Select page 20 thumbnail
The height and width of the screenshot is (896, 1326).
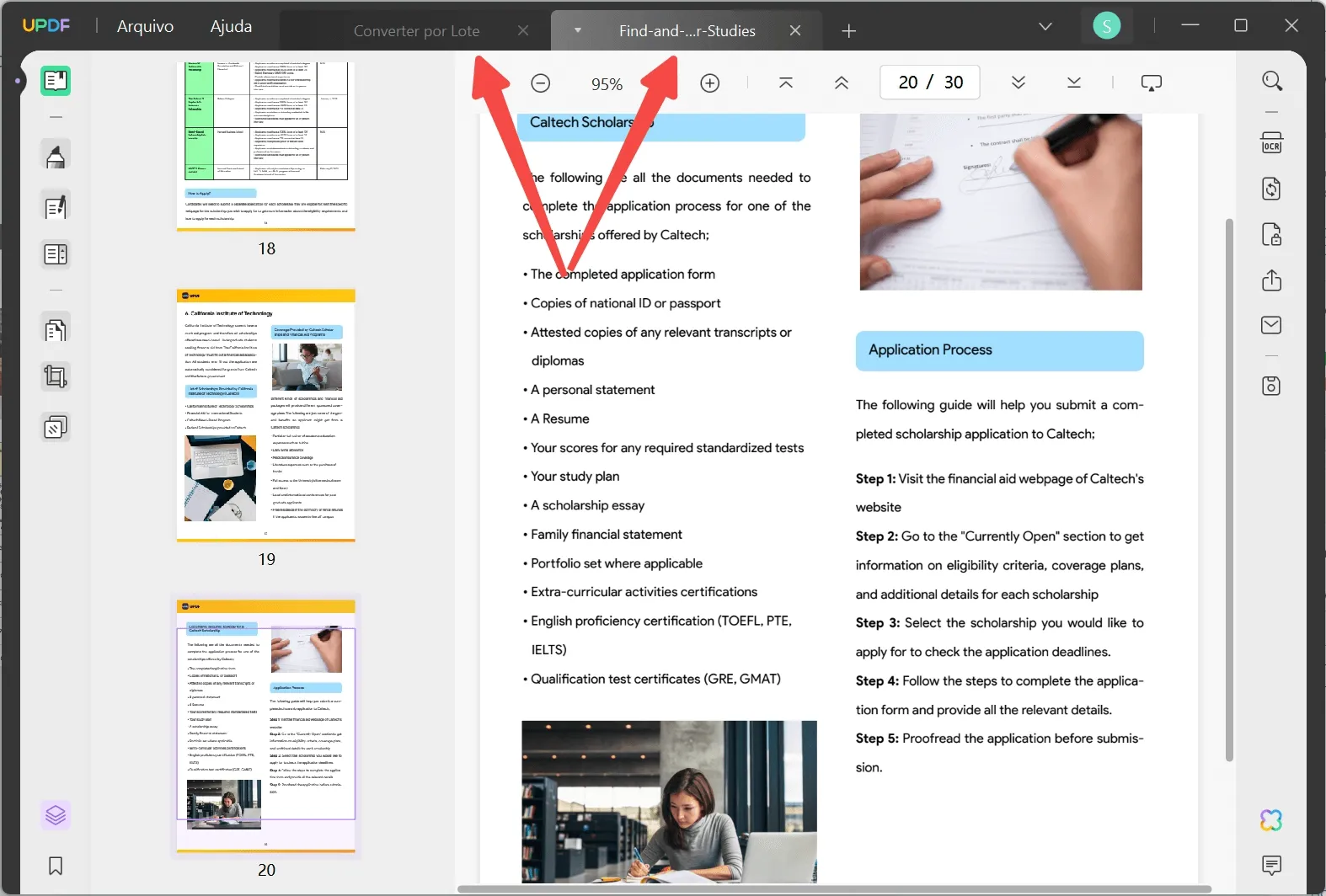[266, 726]
